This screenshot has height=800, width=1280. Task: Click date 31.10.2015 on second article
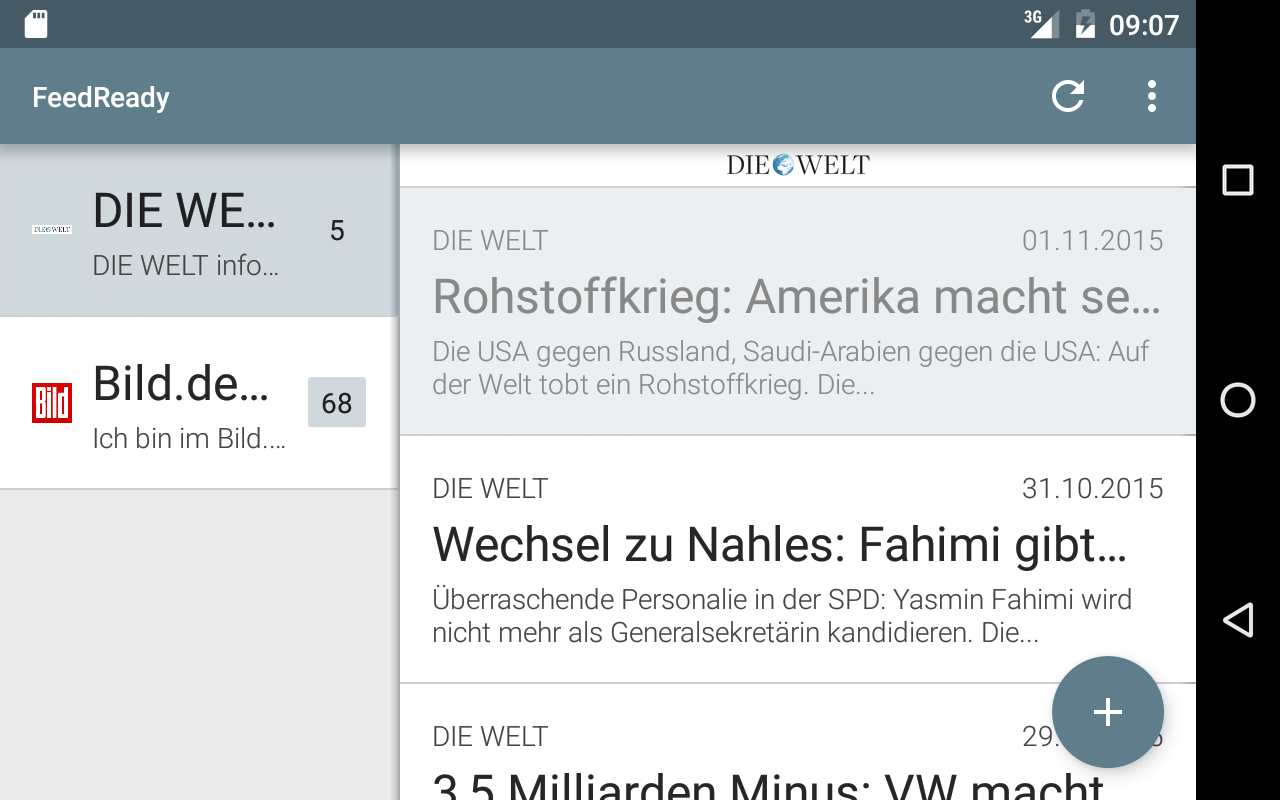click(1093, 488)
